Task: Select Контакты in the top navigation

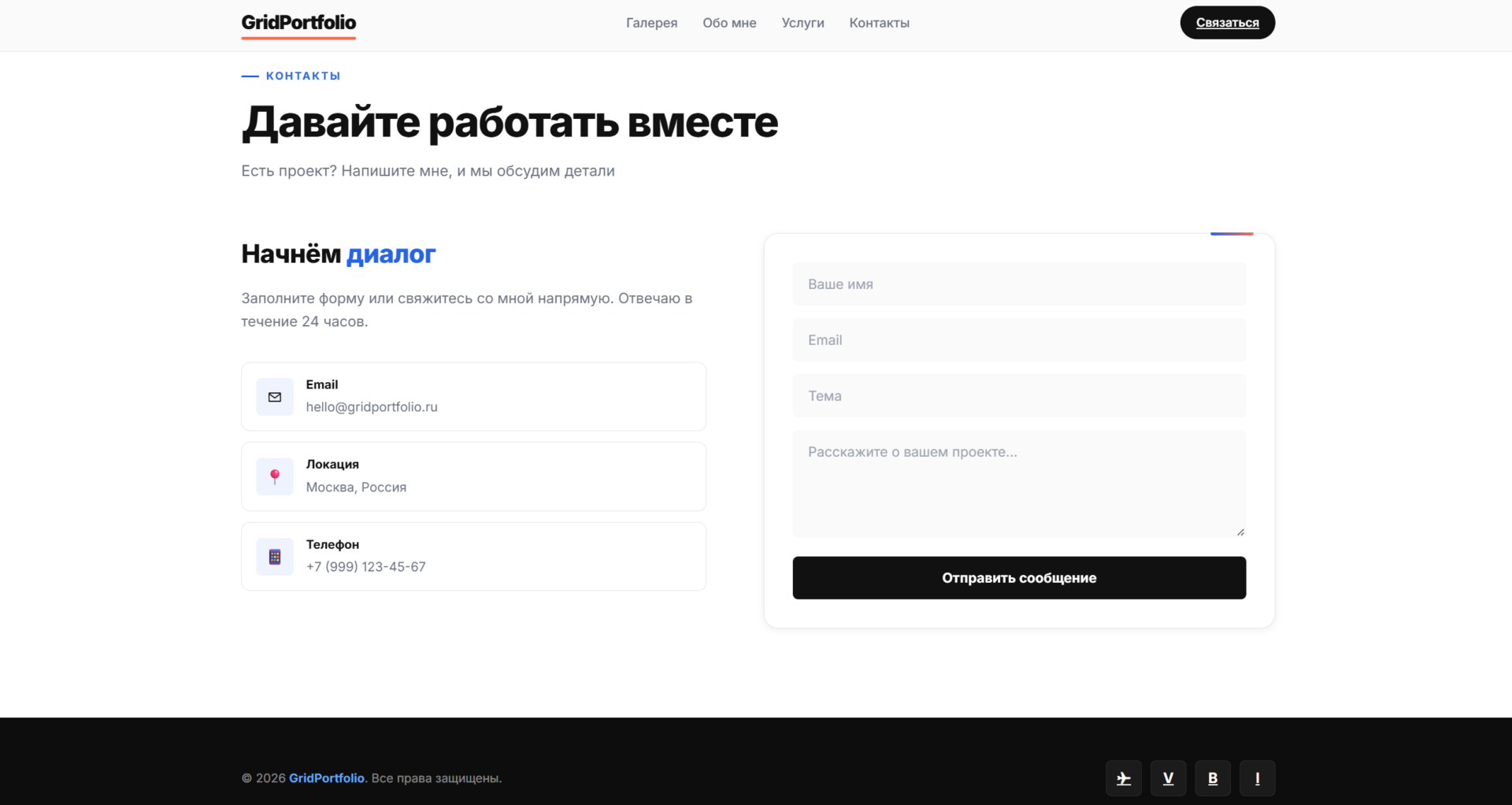Action: [879, 23]
